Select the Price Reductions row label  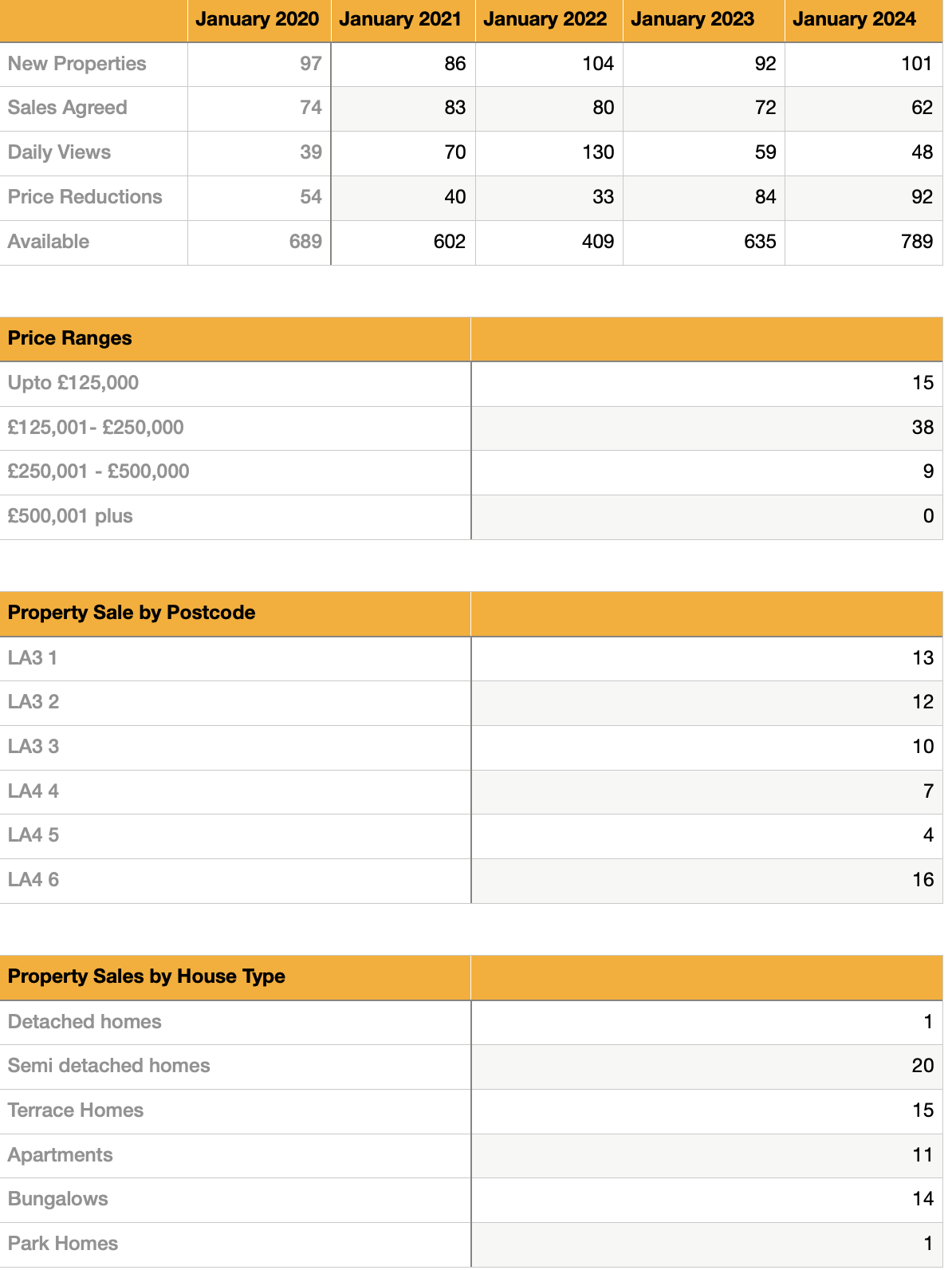click(x=85, y=197)
